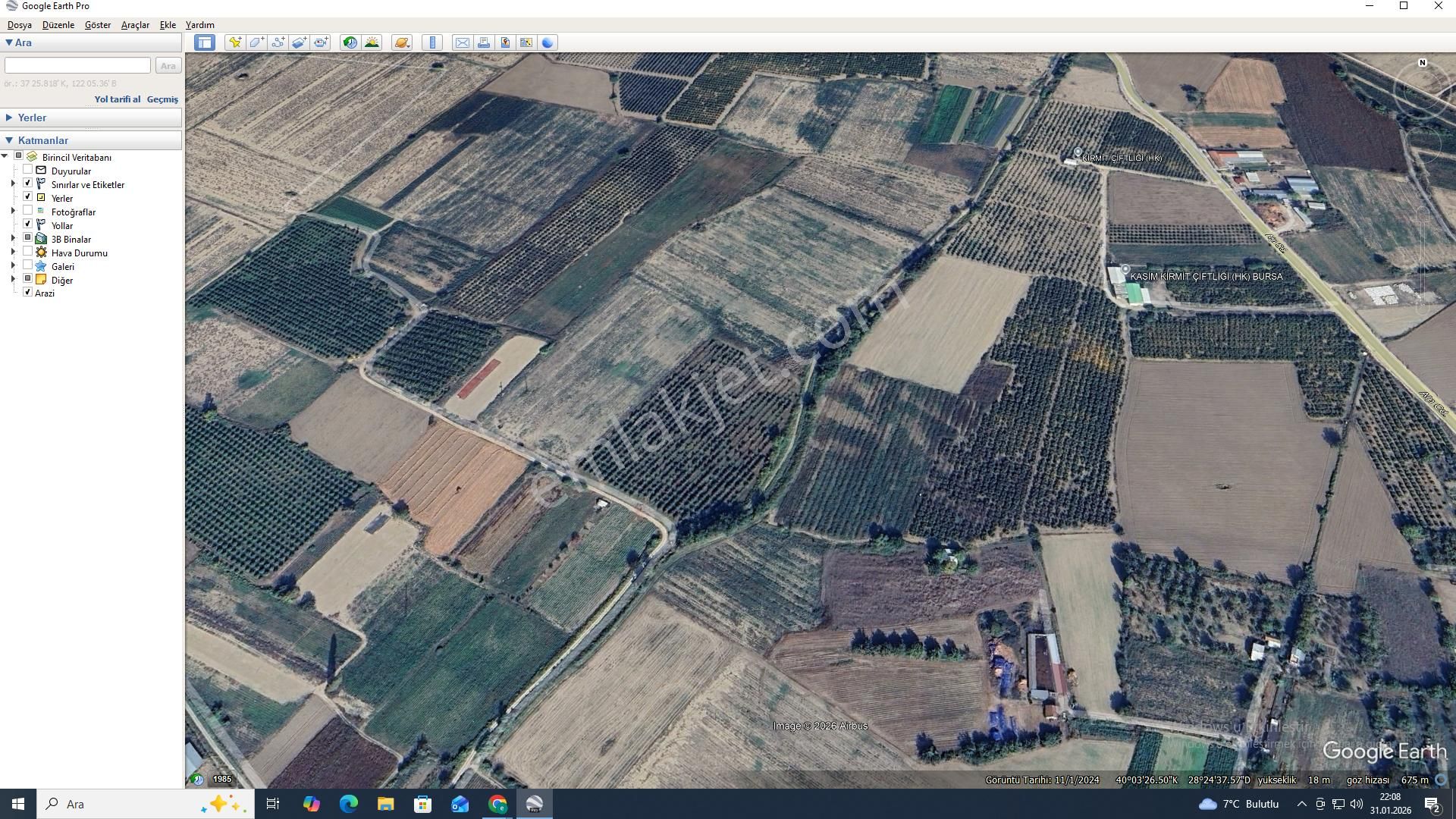This screenshot has width=1456, height=819.
Task: Click the search input field in Ara panel
Action: pyautogui.click(x=77, y=66)
